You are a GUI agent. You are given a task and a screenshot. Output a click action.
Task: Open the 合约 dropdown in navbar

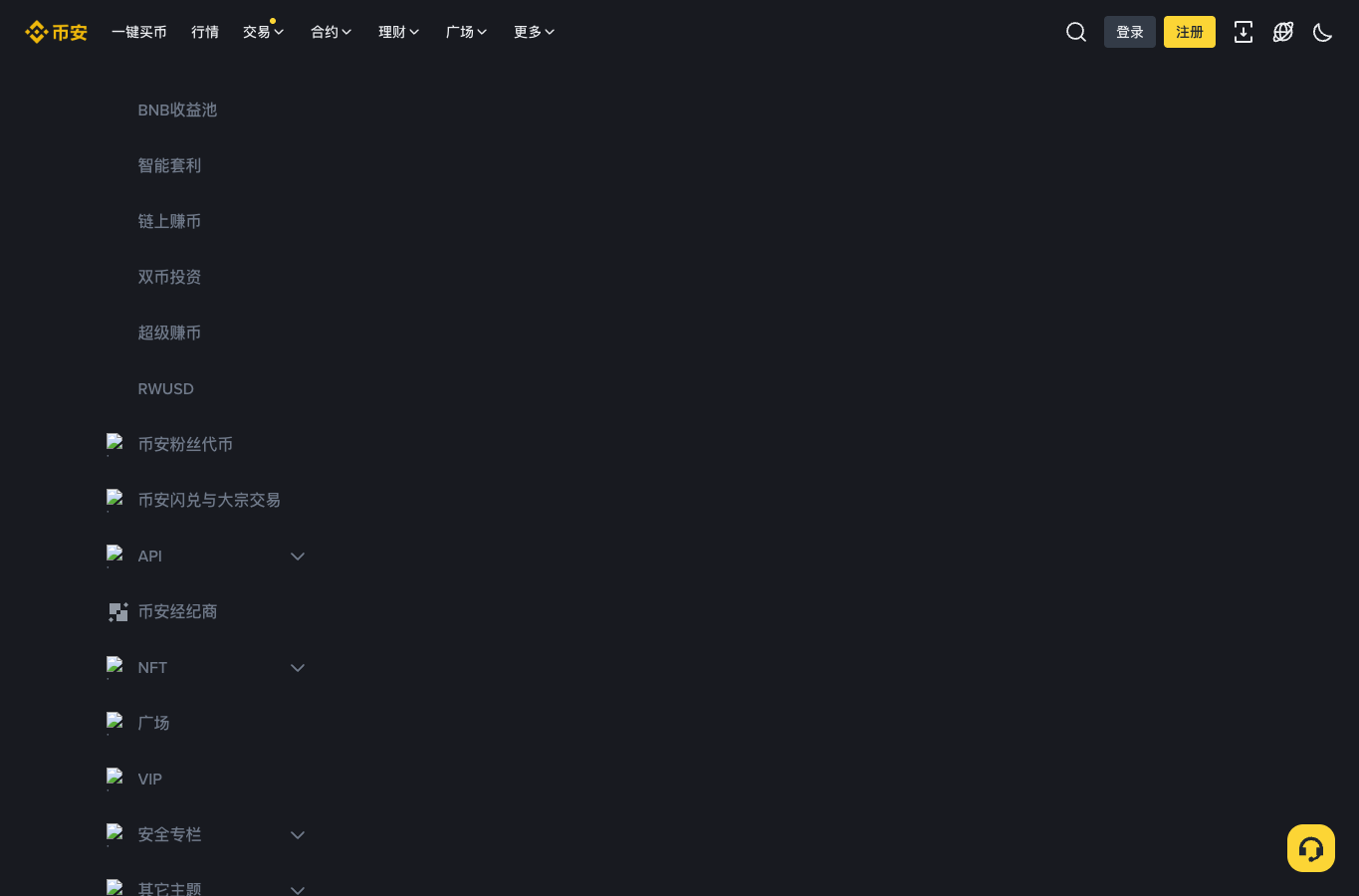tap(332, 32)
